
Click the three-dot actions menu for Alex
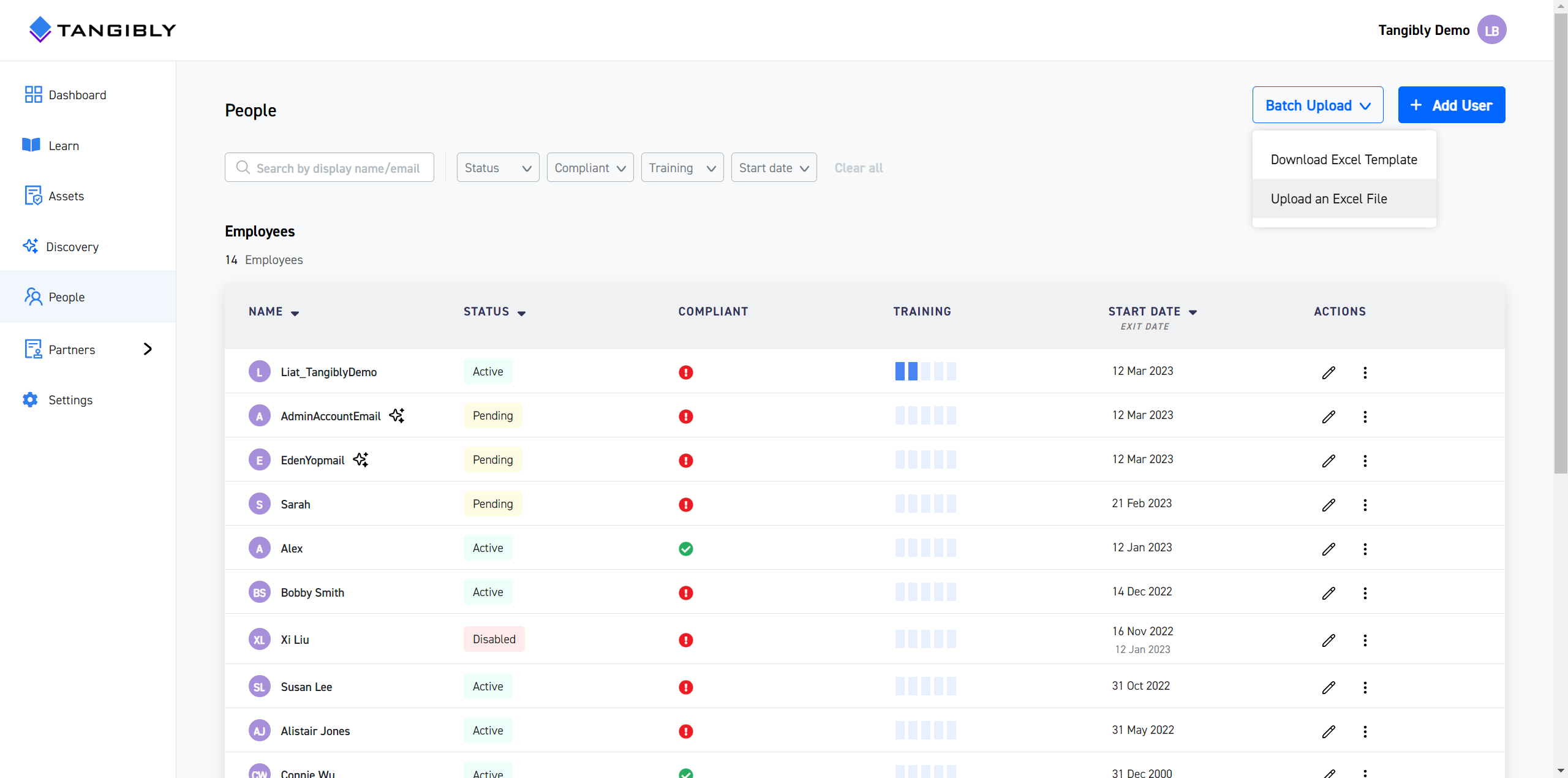1365,549
